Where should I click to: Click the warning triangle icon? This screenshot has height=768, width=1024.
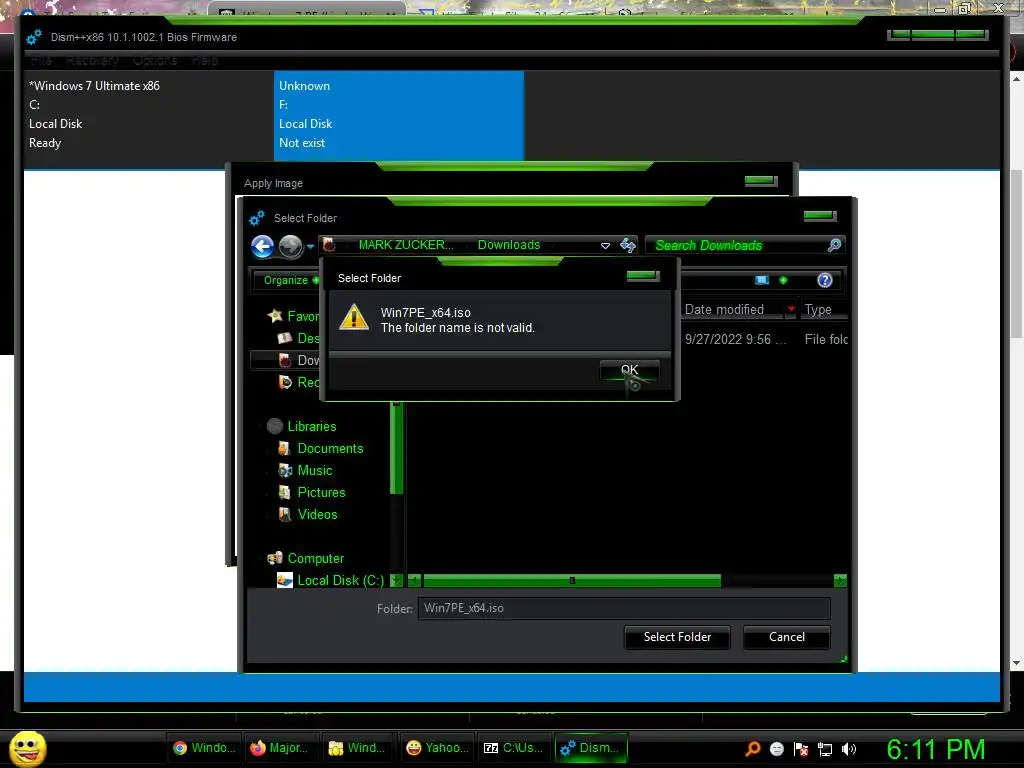355,317
